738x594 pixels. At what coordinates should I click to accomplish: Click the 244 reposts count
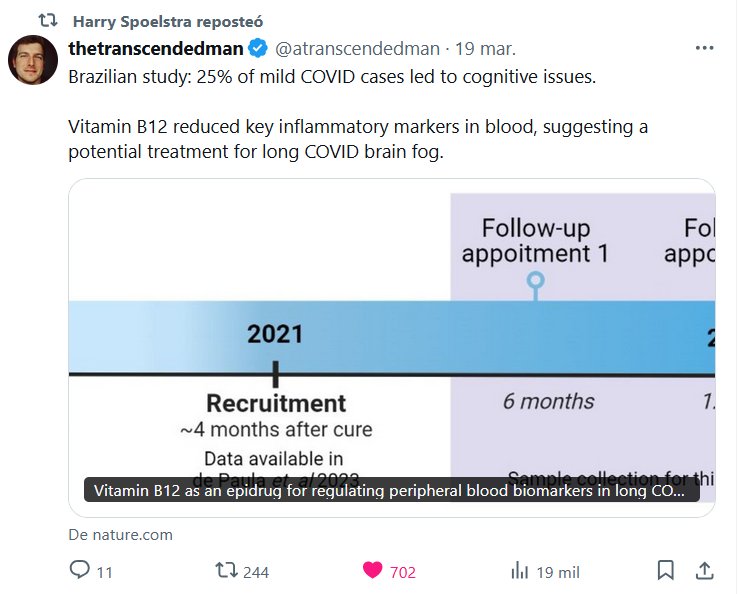(x=256, y=572)
